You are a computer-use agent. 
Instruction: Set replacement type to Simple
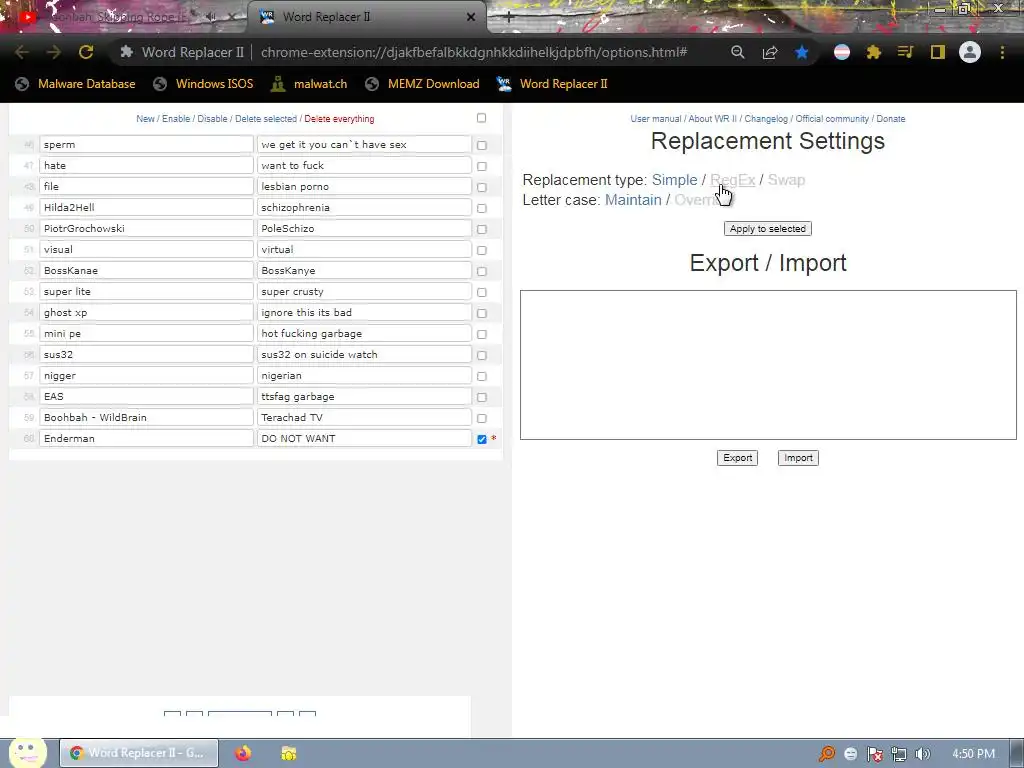[x=675, y=180]
